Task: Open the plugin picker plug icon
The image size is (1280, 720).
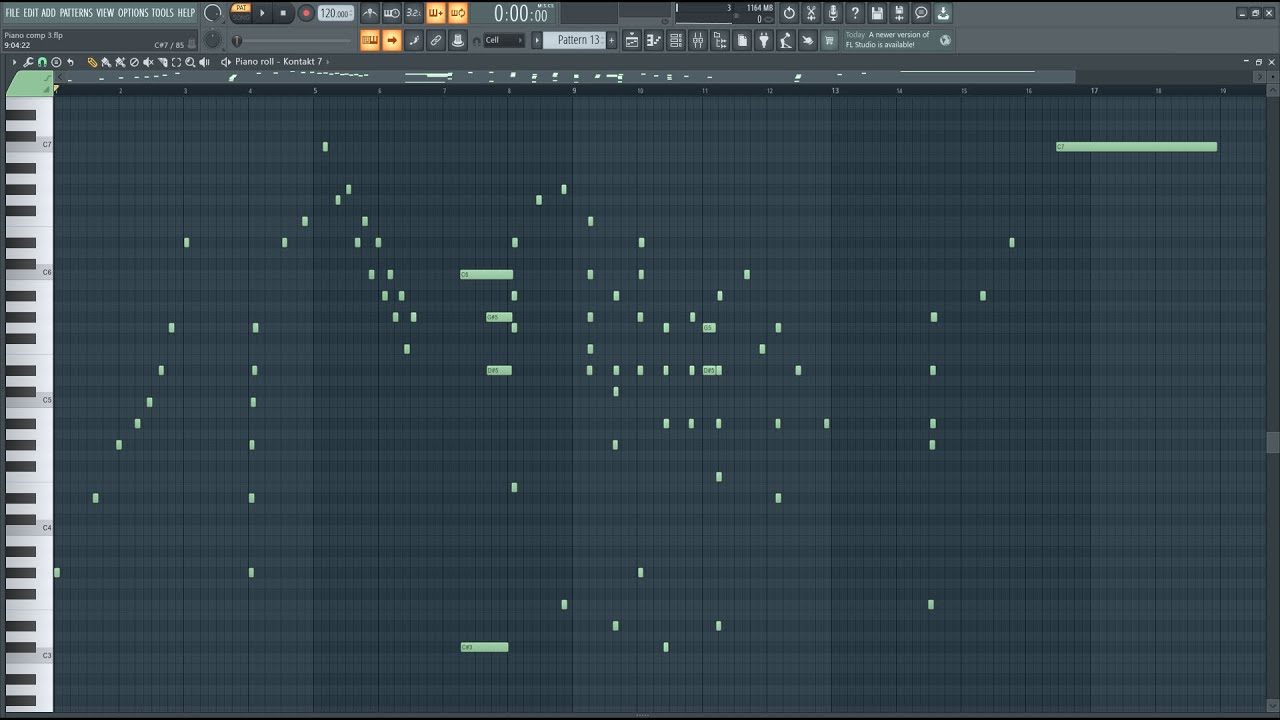Action: click(764, 40)
